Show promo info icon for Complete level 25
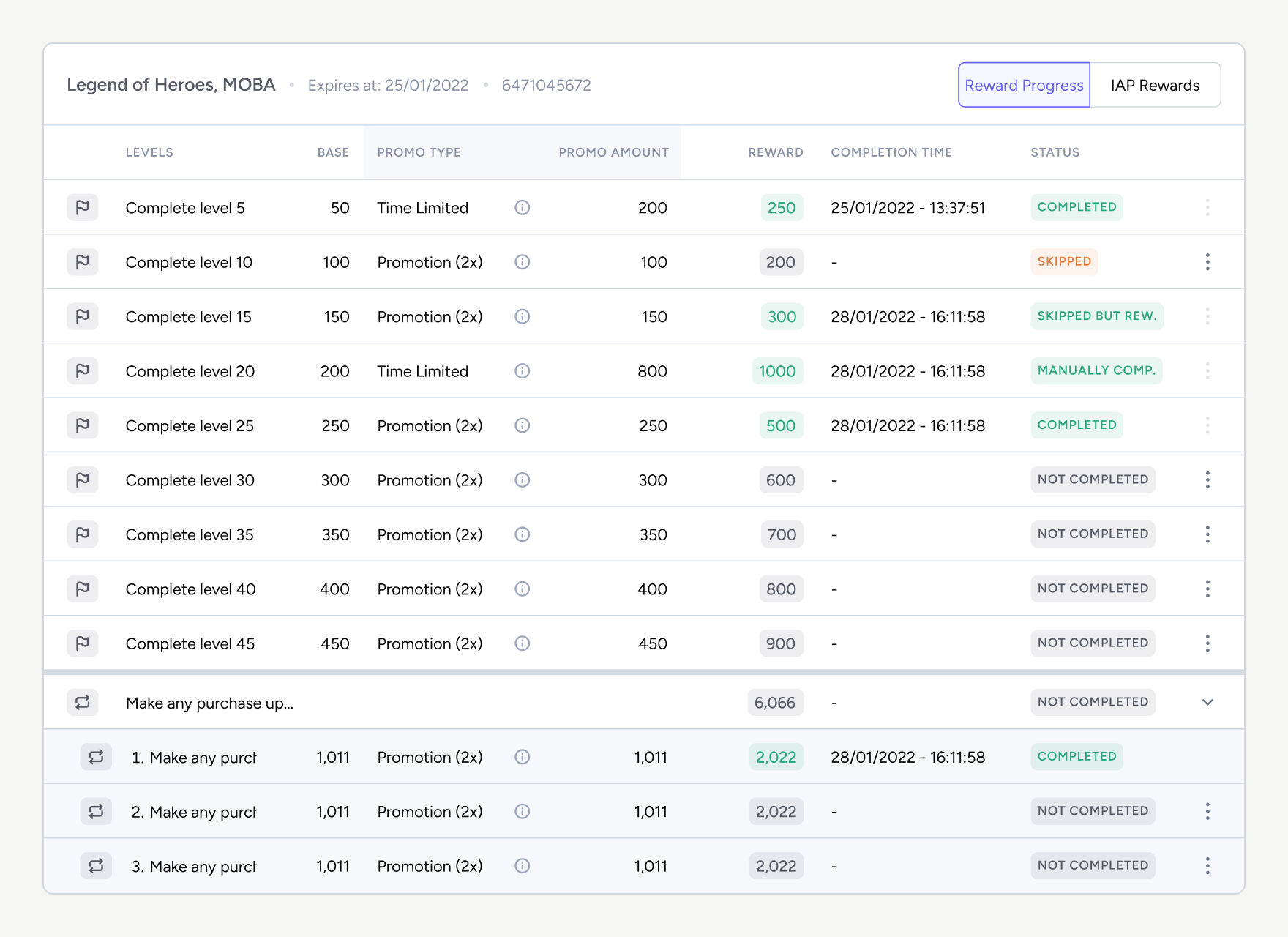1288x937 pixels. [523, 425]
